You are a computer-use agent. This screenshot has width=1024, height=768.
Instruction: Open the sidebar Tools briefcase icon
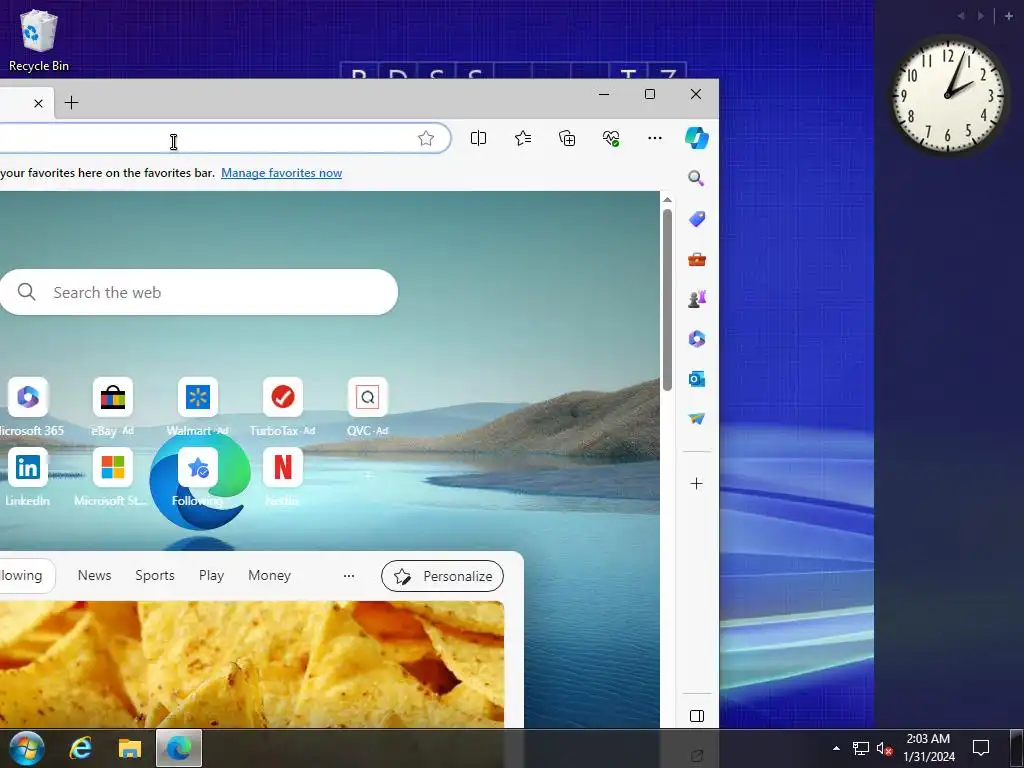pos(696,259)
